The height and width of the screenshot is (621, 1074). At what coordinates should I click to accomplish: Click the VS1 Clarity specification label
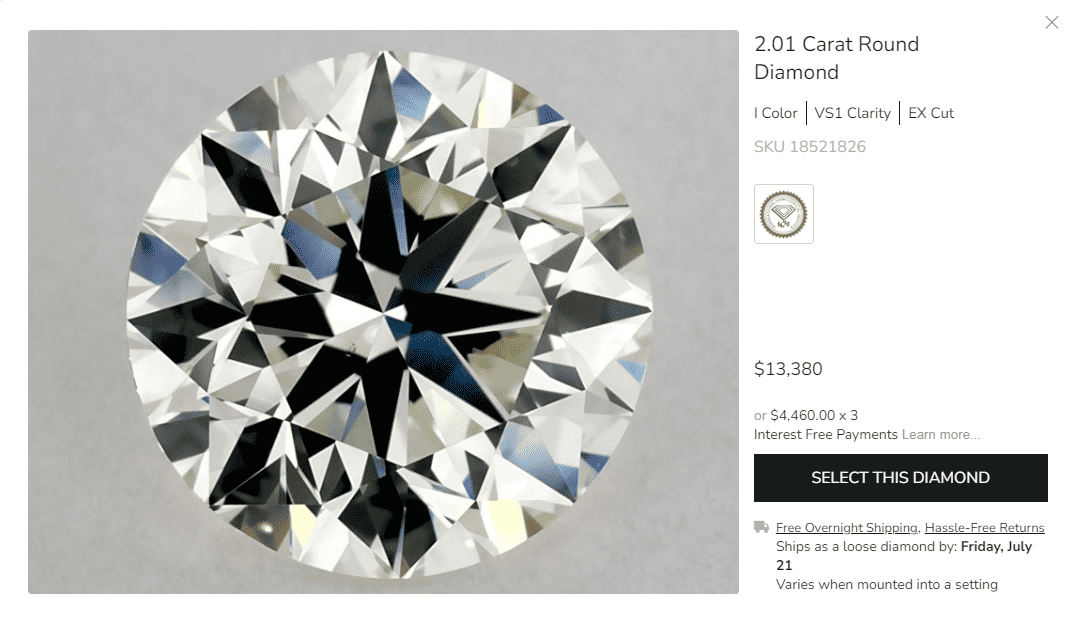coord(852,113)
